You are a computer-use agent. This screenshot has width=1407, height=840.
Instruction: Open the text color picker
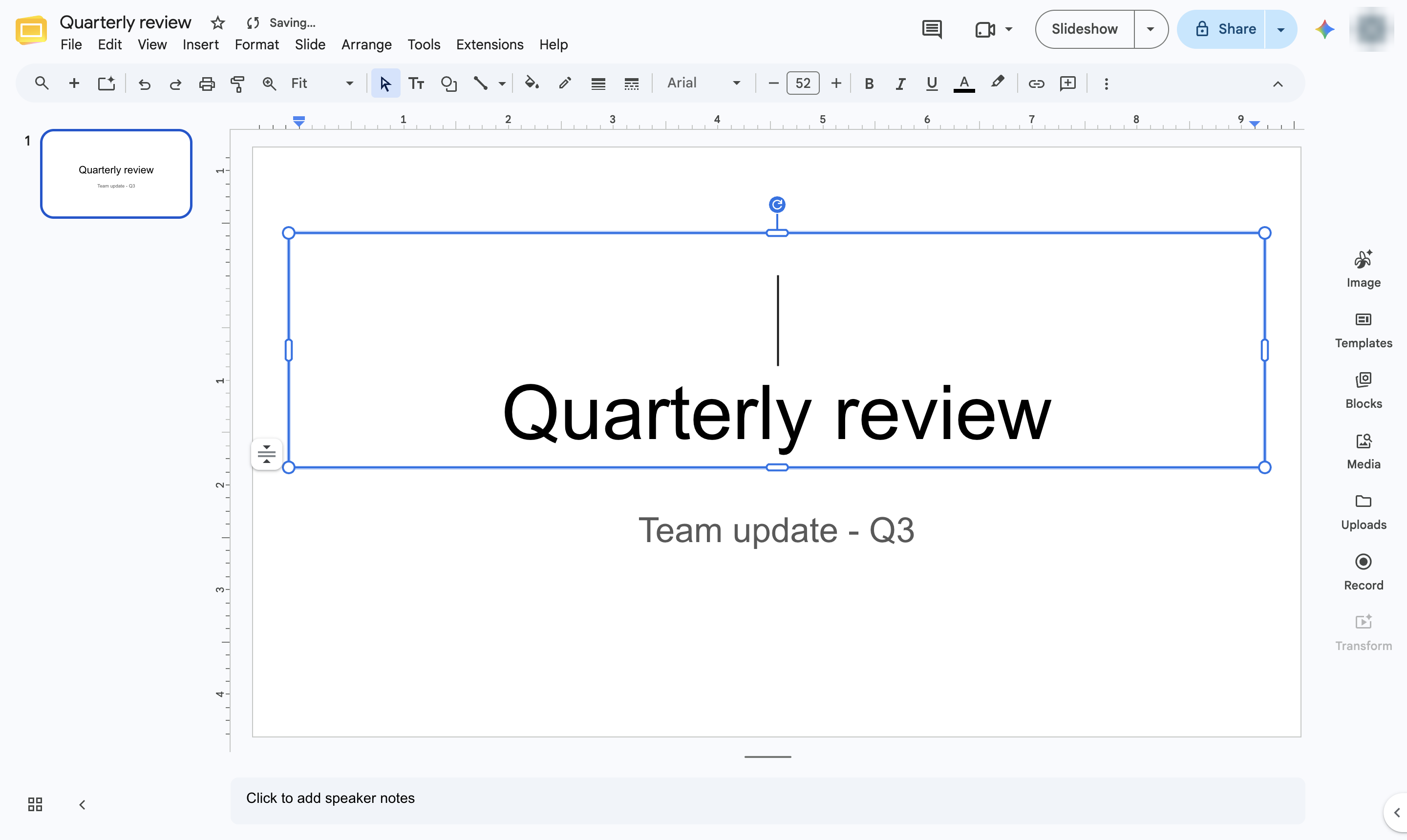click(964, 84)
